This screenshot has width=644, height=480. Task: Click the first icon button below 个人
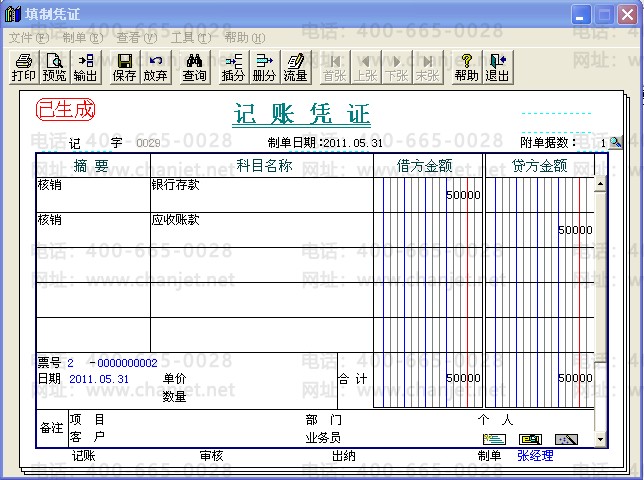[494, 439]
